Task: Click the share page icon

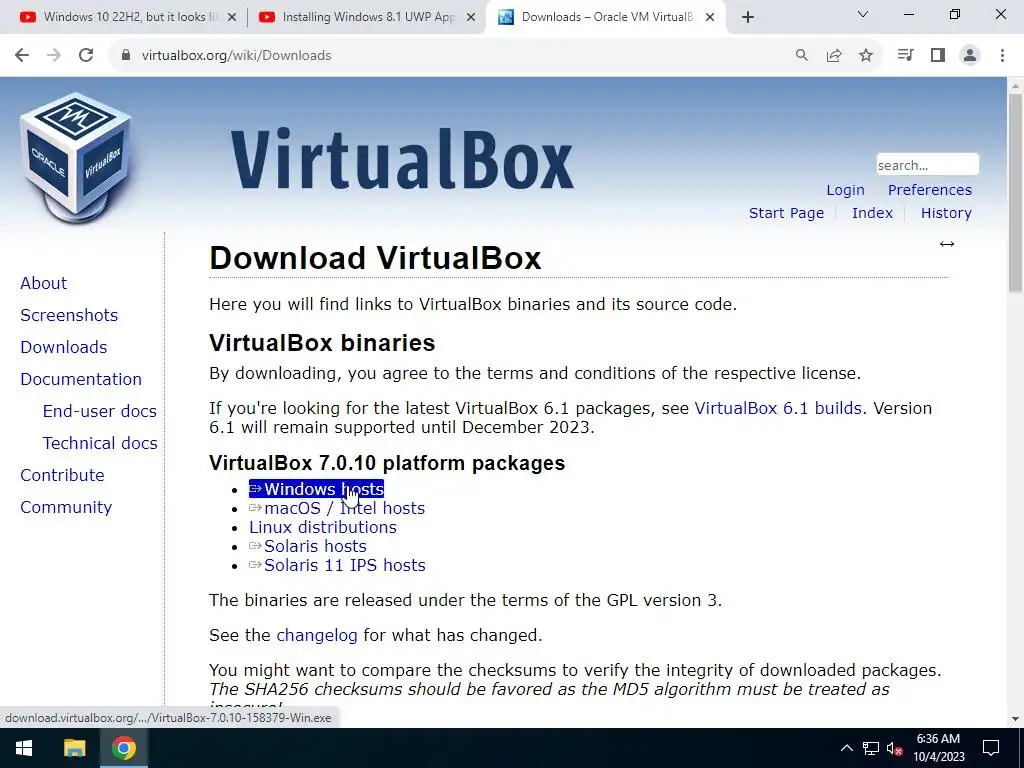Action: pos(834,56)
